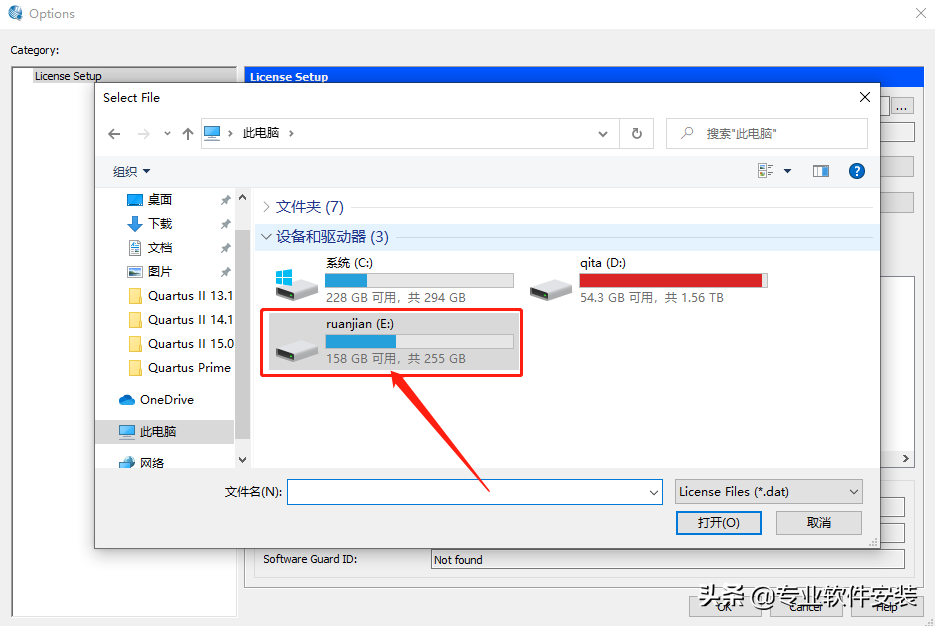
Task: Click the 打开(O) button
Action: [719, 523]
